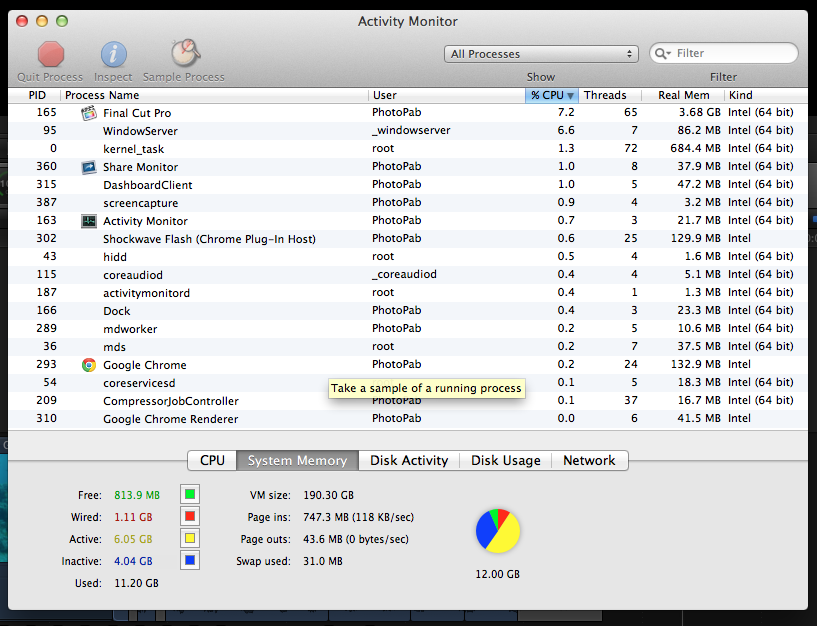Click the 684.4 MB memory value
The width and height of the screenshot is (817, 626).
pyautogui.click(x=695, y=148)
